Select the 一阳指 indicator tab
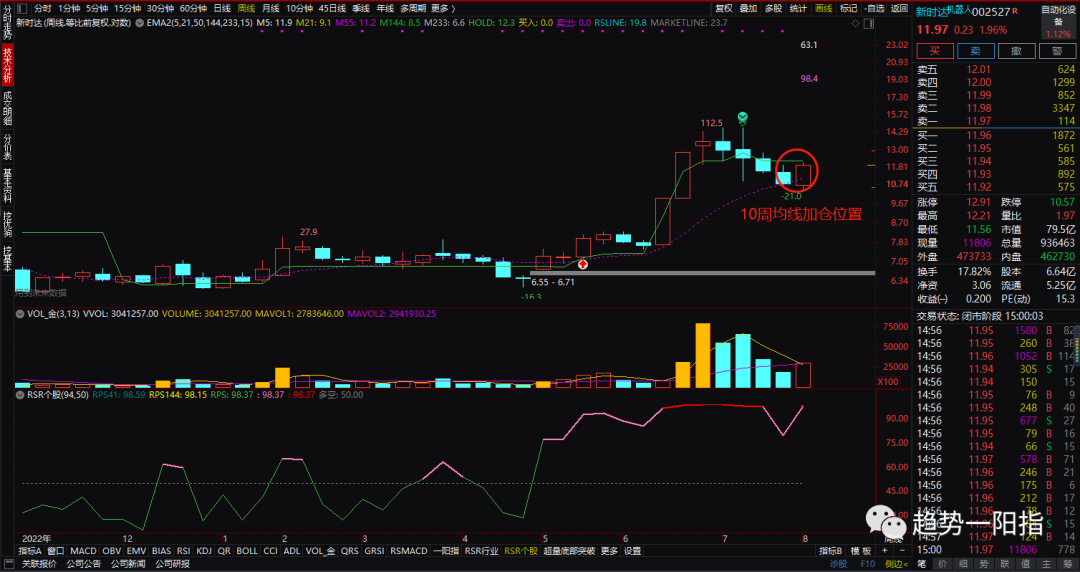1080x572 pixels. [446, 551]
